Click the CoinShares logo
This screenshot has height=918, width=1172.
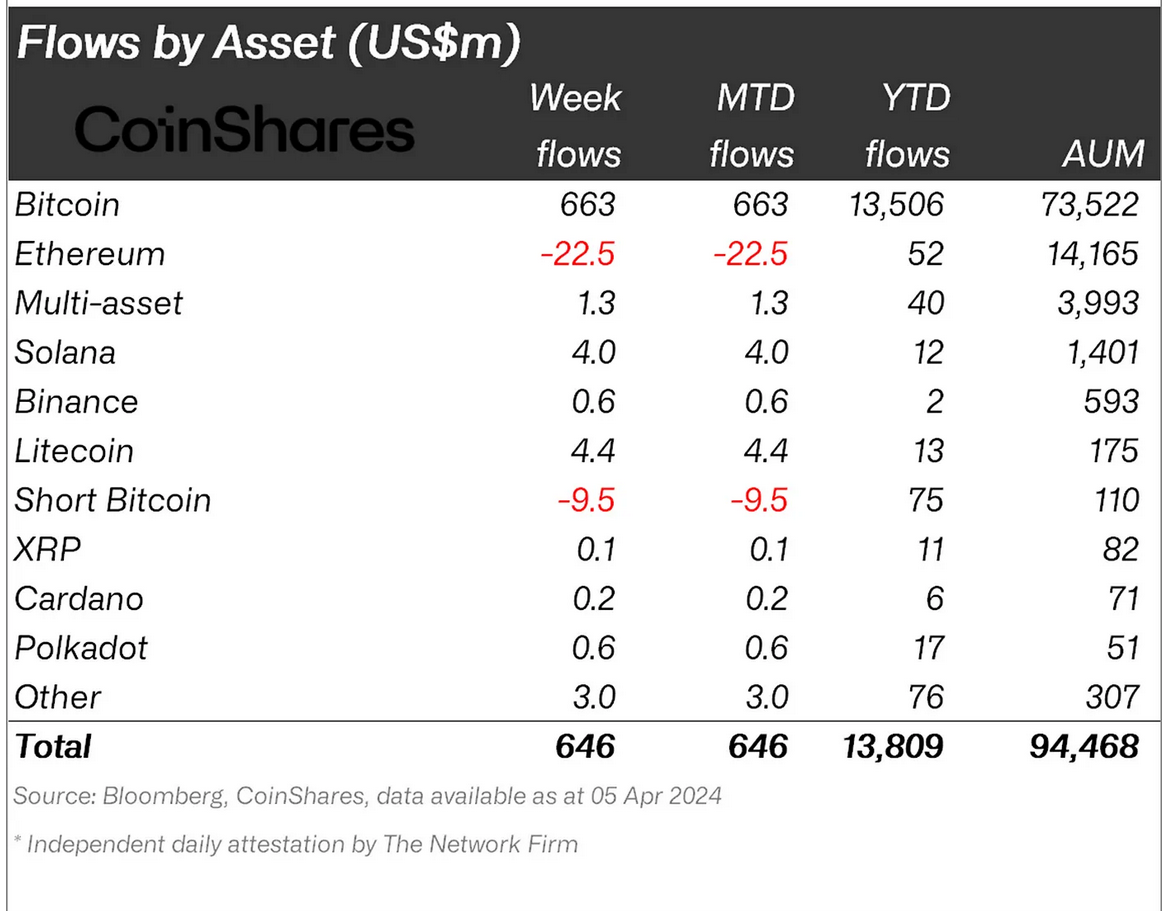[x=244, y=131]
